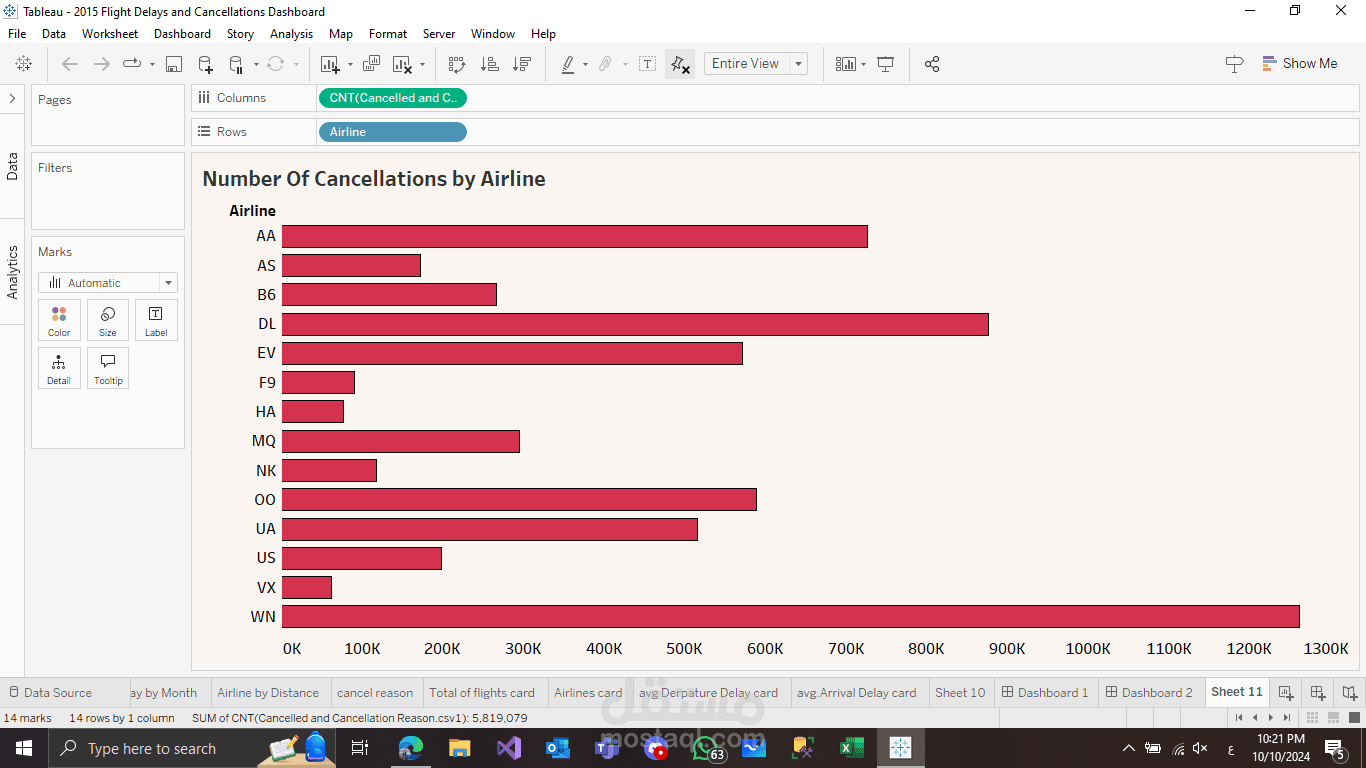Click the Data Source tab button
The image size is (1366, 768).
(50, 692)
